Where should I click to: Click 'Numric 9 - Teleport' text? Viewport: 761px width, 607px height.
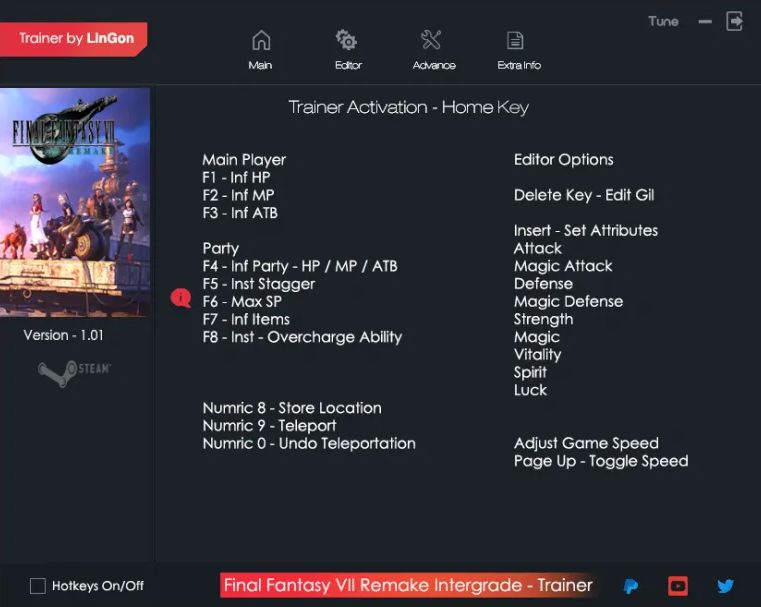coord(269,426)
